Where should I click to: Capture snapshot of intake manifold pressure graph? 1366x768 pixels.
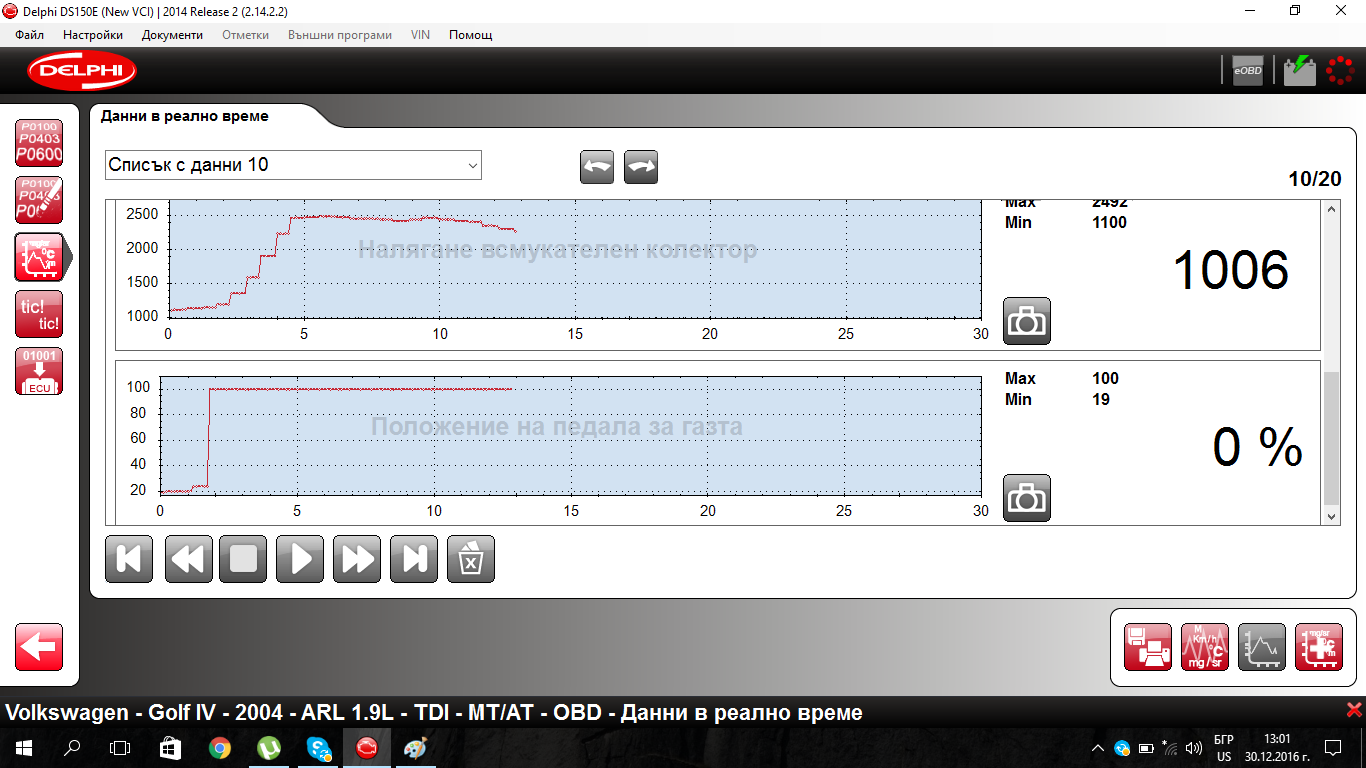(x=1026, y=321)
